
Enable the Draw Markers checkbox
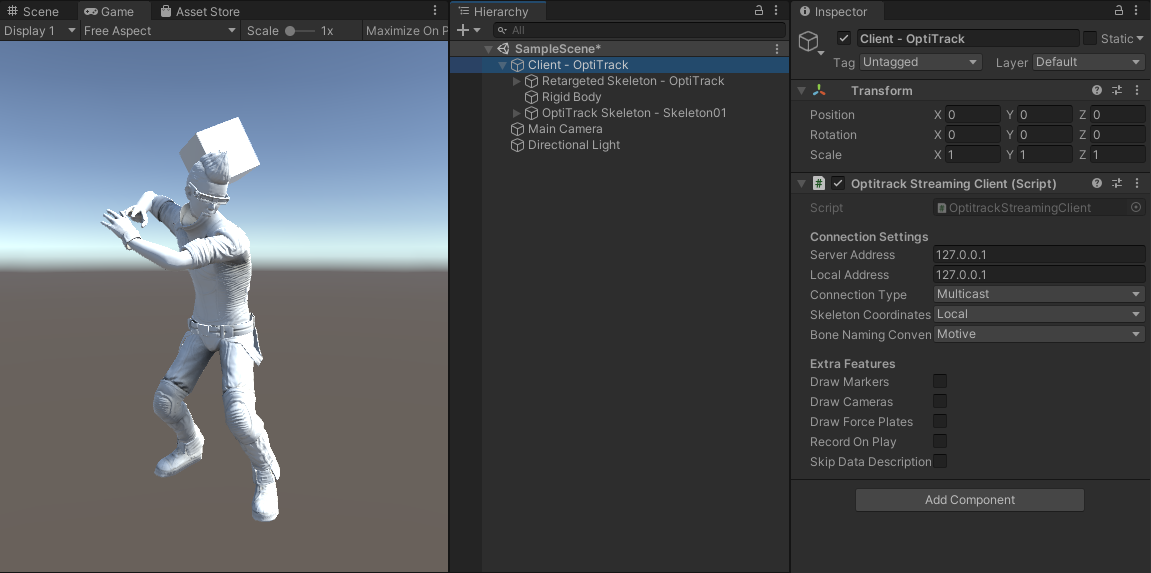pyautogui.click(x=940, y=382)
